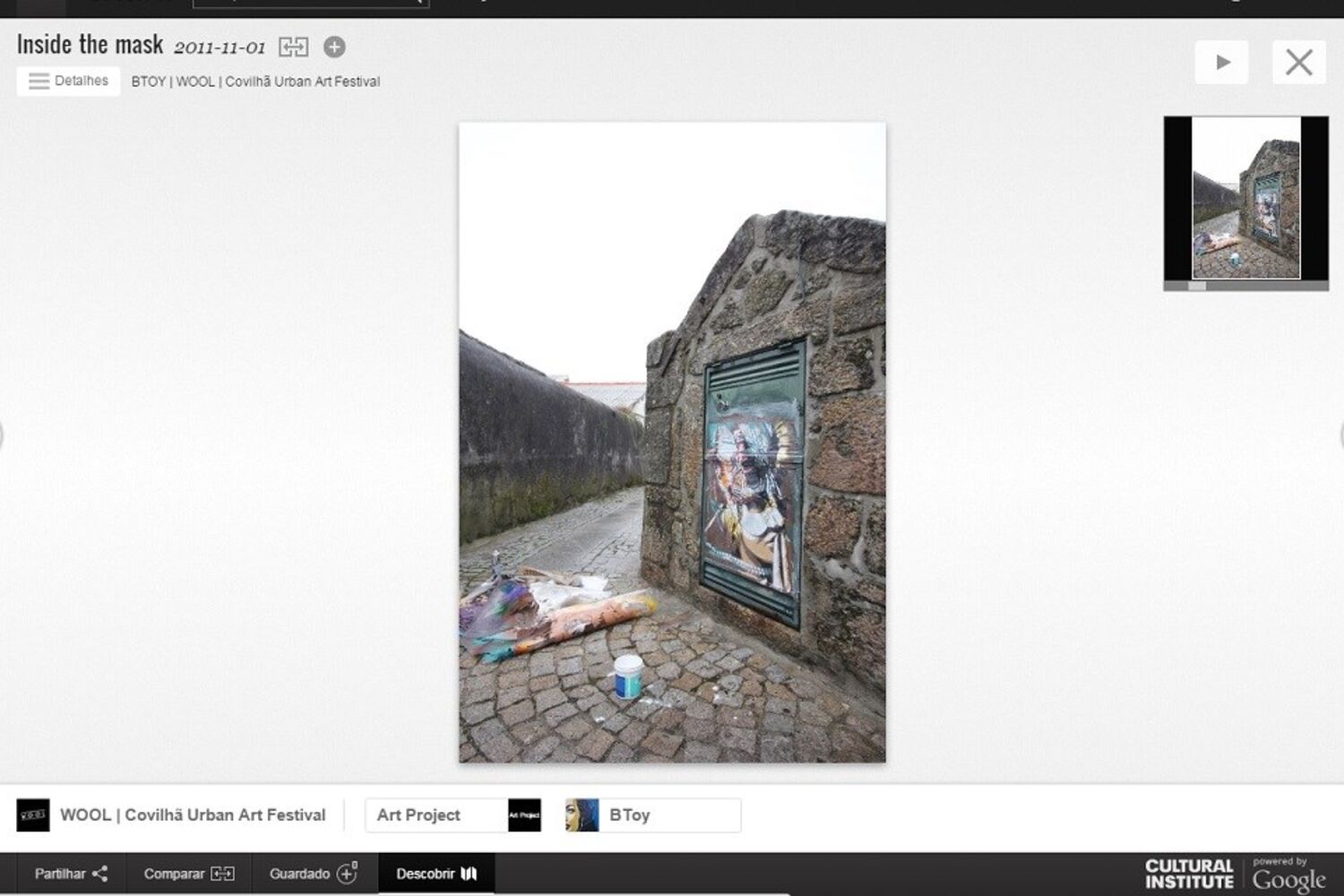Screen dimensions: 1344x896
Task: Start the slideshow with the play button
Action: [x=1221, y=62]
